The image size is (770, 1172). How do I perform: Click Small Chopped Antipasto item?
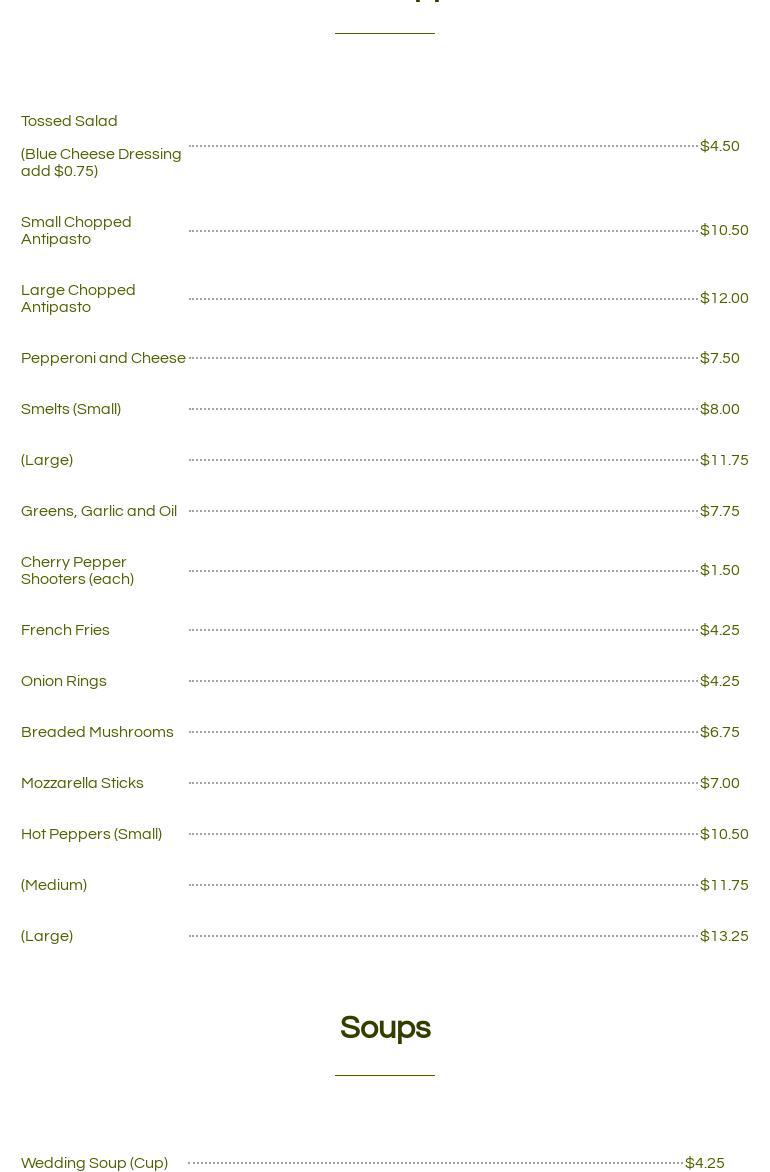pyautogui.click(x=76, y=230)
